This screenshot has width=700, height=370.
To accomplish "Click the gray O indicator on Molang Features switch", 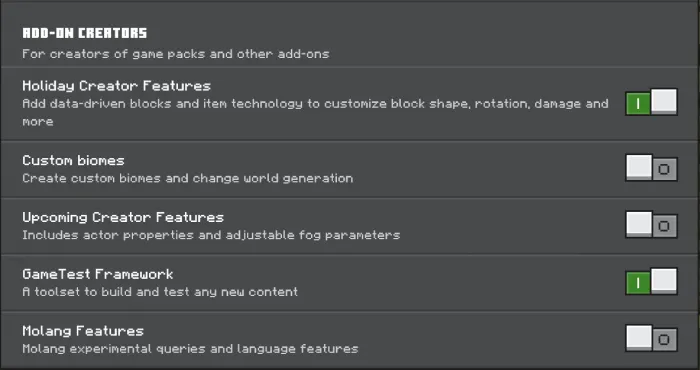I will pyautogui.click(x=664, y=340).
